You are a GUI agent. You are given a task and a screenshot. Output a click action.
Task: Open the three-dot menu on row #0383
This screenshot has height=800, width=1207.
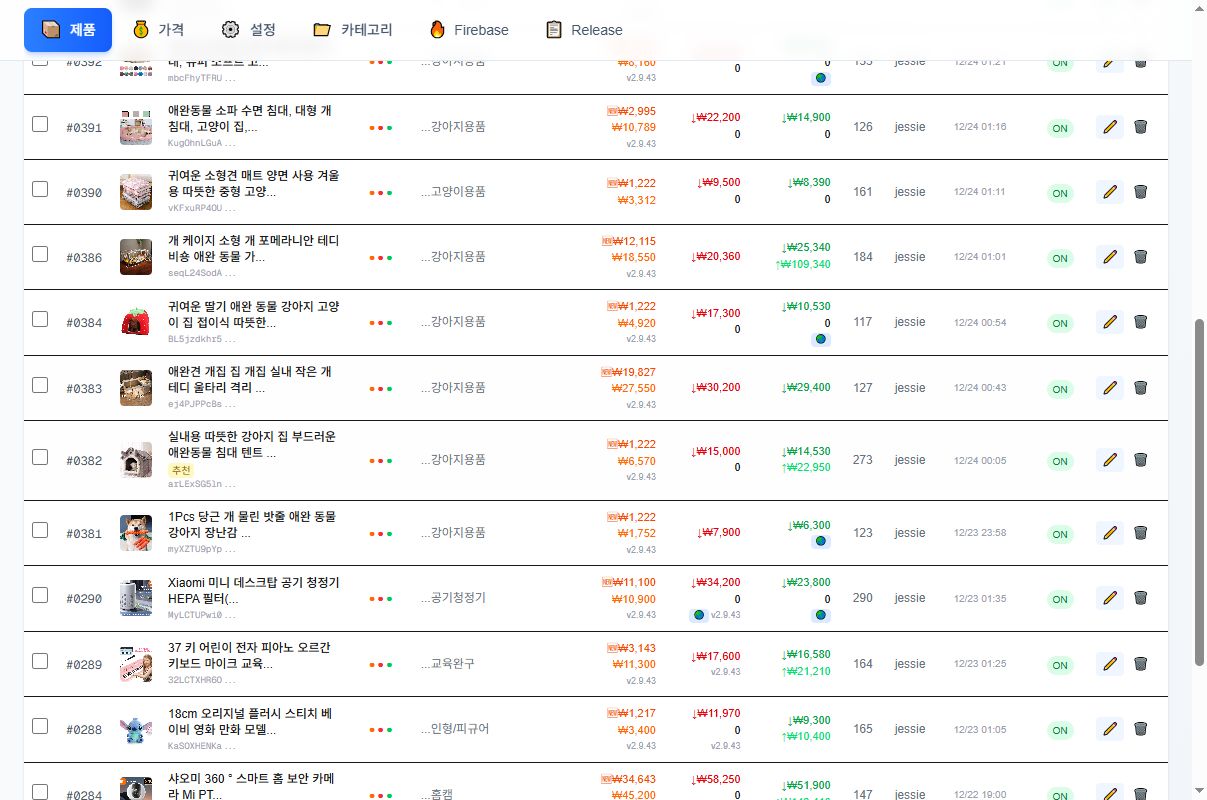pos(380,387)
